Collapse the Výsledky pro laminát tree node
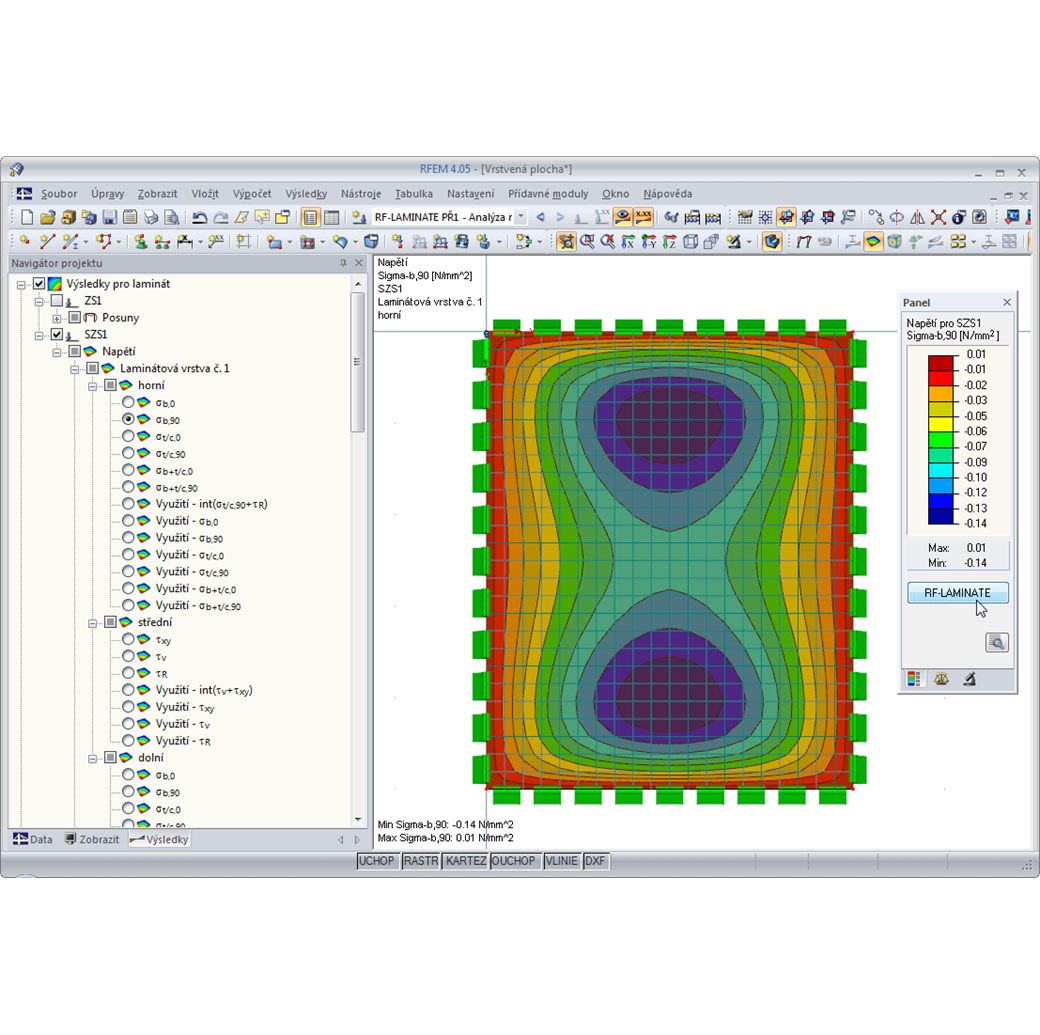 [21, 285]
